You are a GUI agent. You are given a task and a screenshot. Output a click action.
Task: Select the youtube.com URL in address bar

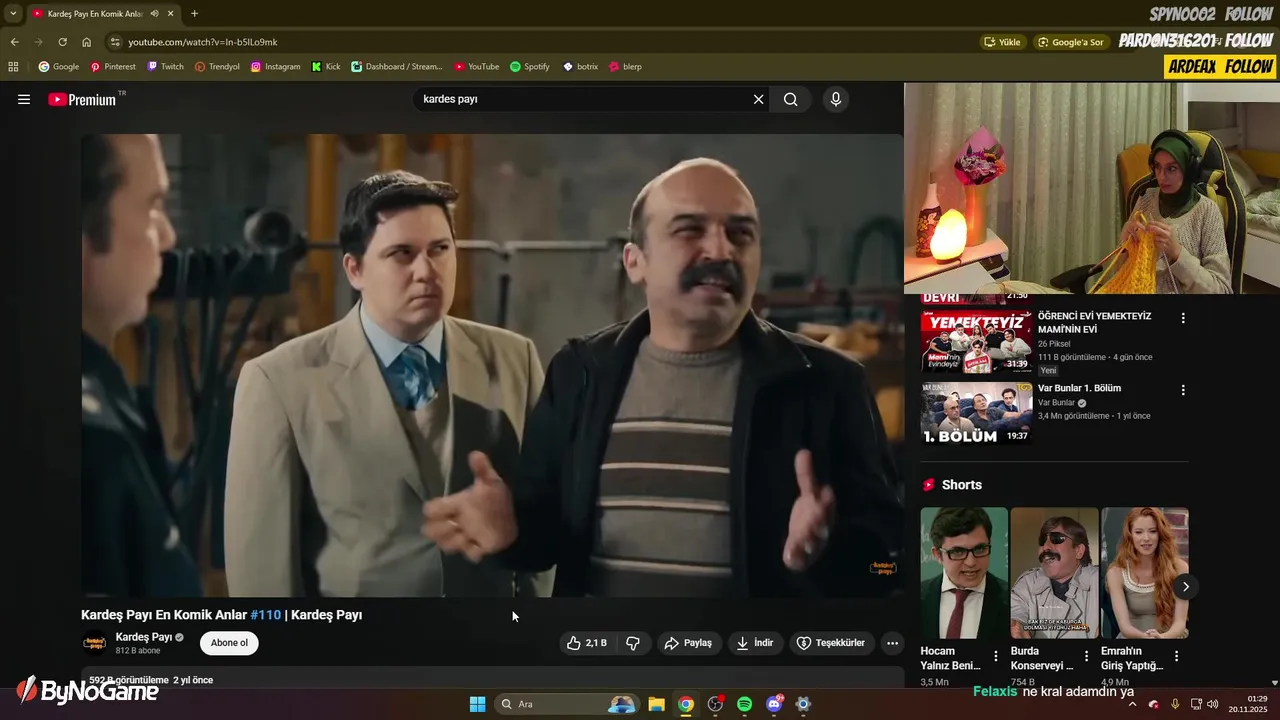click(203, 42)
